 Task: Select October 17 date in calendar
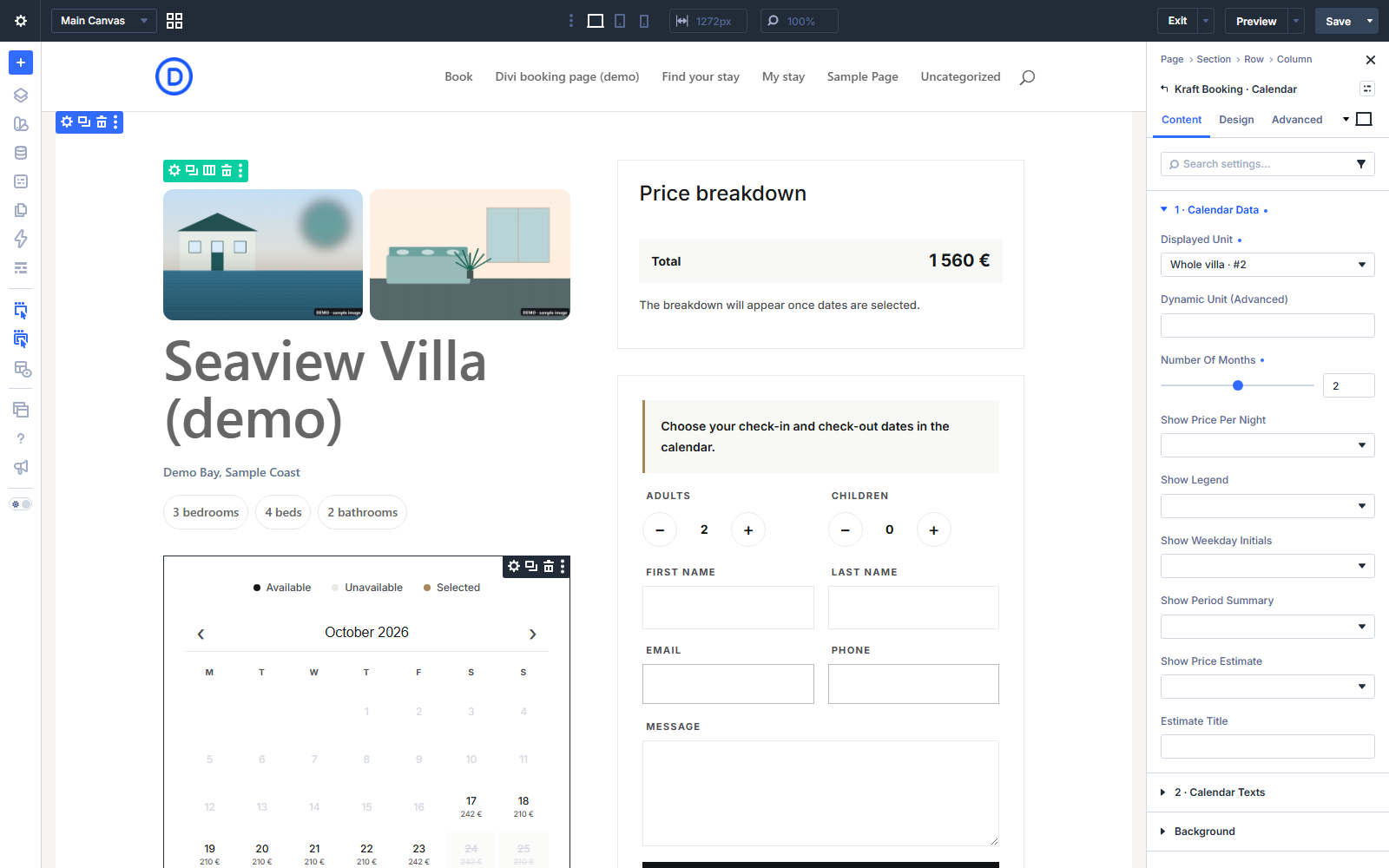coord(471,806)
